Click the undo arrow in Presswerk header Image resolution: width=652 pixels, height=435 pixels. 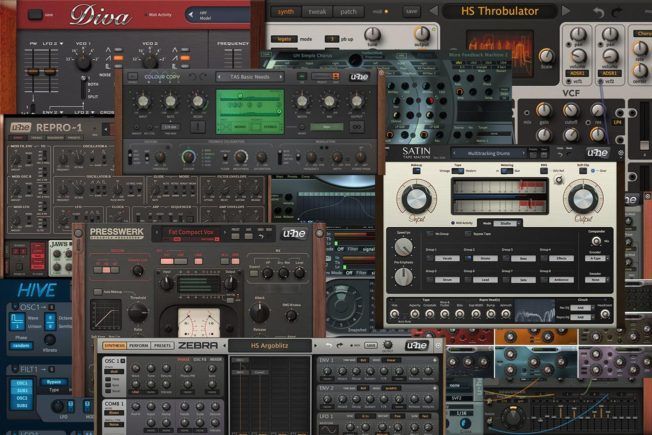[261, 236]
